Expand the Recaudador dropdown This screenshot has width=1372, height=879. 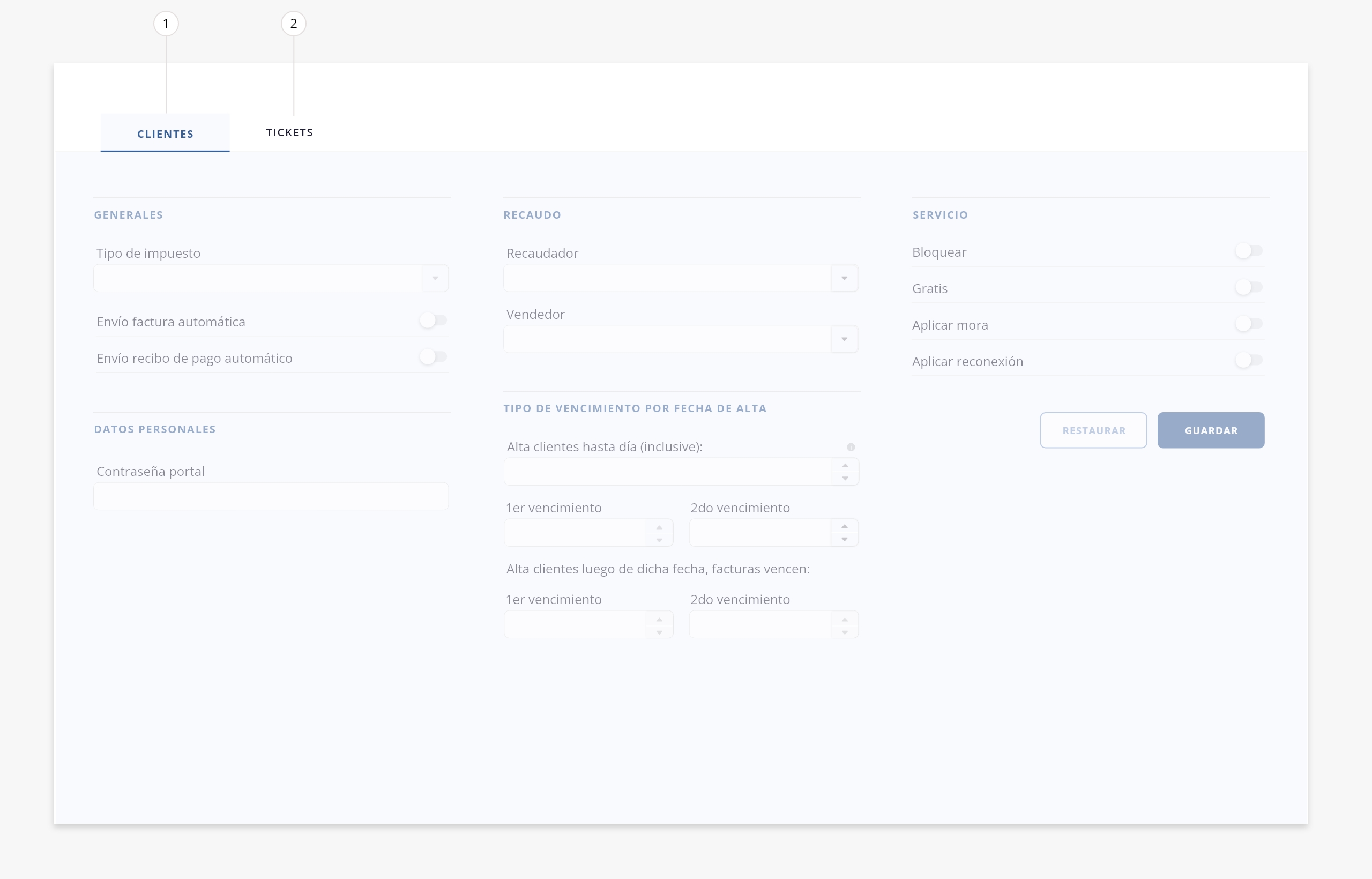click(x=844, y=279)
